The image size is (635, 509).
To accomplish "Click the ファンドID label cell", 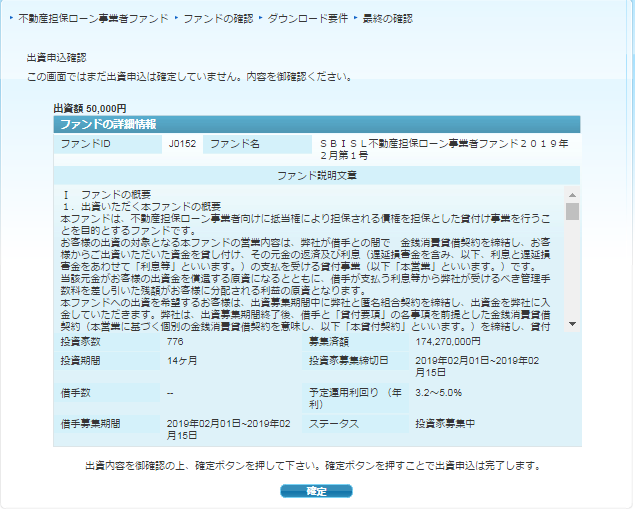I will (x=108, y=144).
